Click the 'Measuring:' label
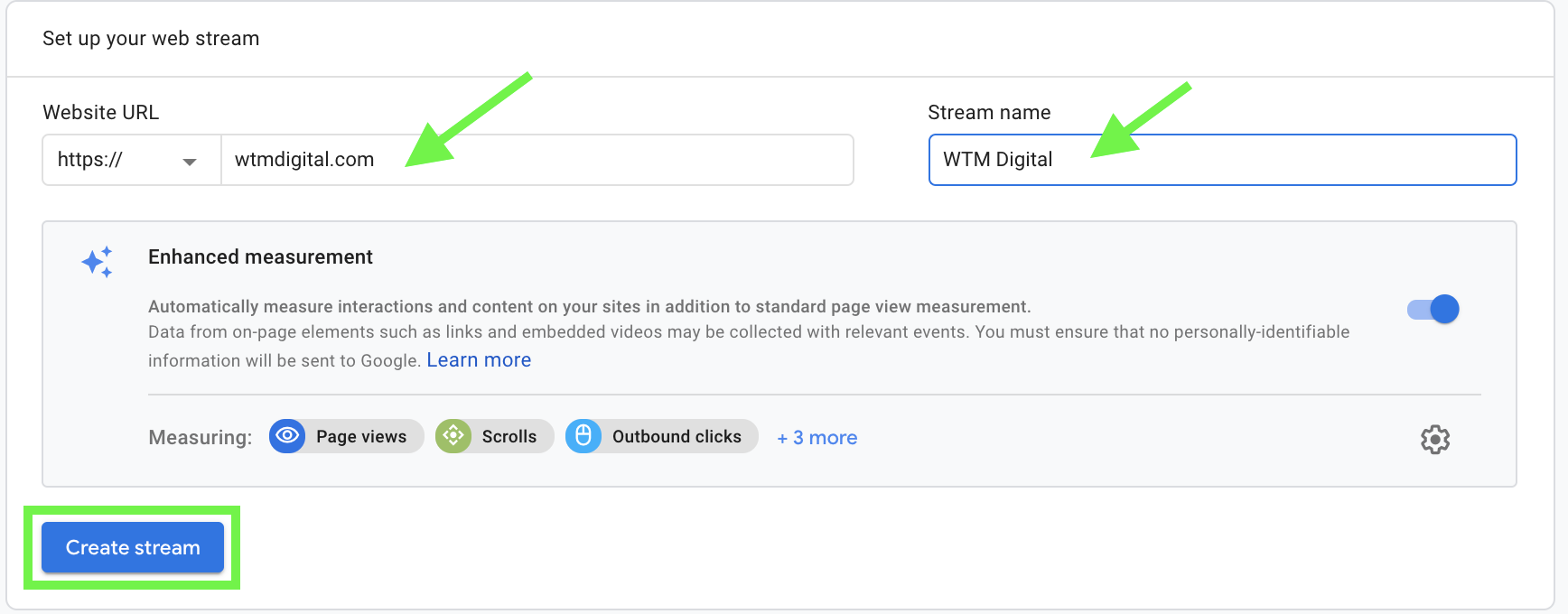 tap(201, 438)
